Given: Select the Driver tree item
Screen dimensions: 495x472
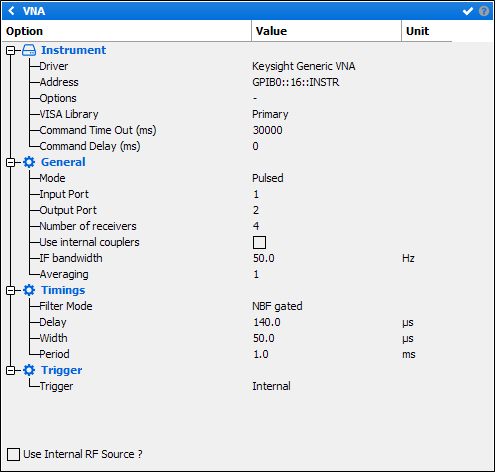Looking at the screenshot, I should (54, 66).
